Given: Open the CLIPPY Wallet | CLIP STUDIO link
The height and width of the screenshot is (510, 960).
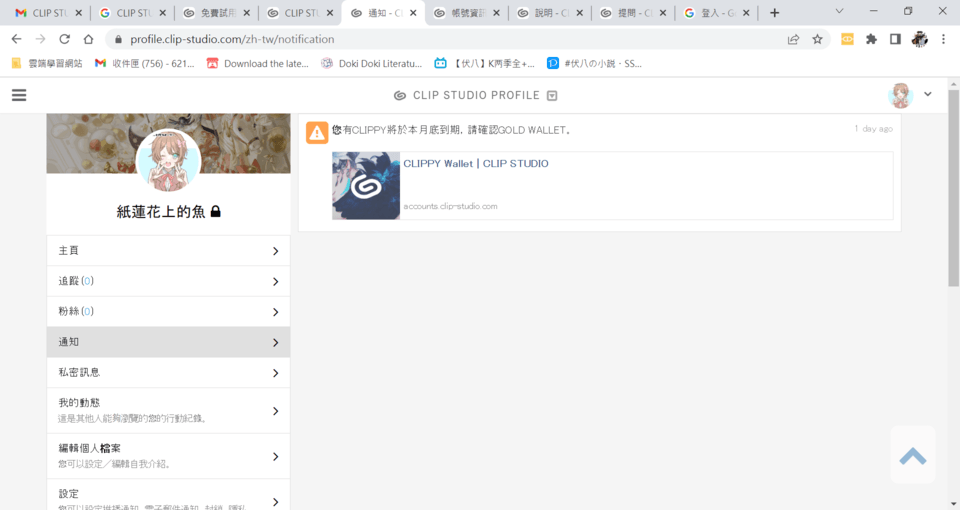Looking at the screenshot, I should pos(476,163).
